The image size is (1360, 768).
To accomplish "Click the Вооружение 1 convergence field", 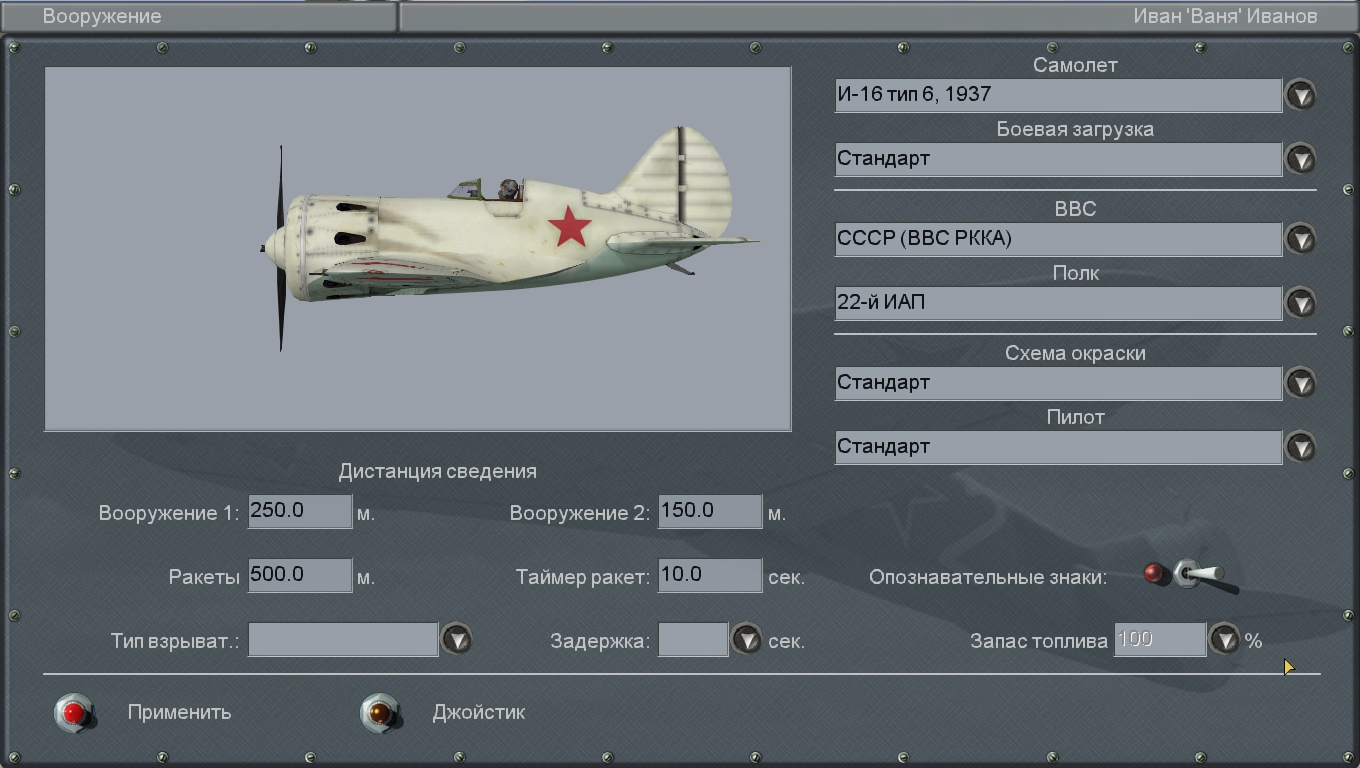I will [300, 511].
